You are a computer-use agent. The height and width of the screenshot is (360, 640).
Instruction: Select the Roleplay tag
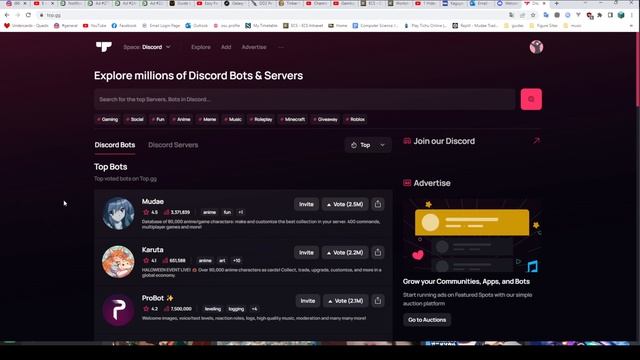click(x=261, y=119)
